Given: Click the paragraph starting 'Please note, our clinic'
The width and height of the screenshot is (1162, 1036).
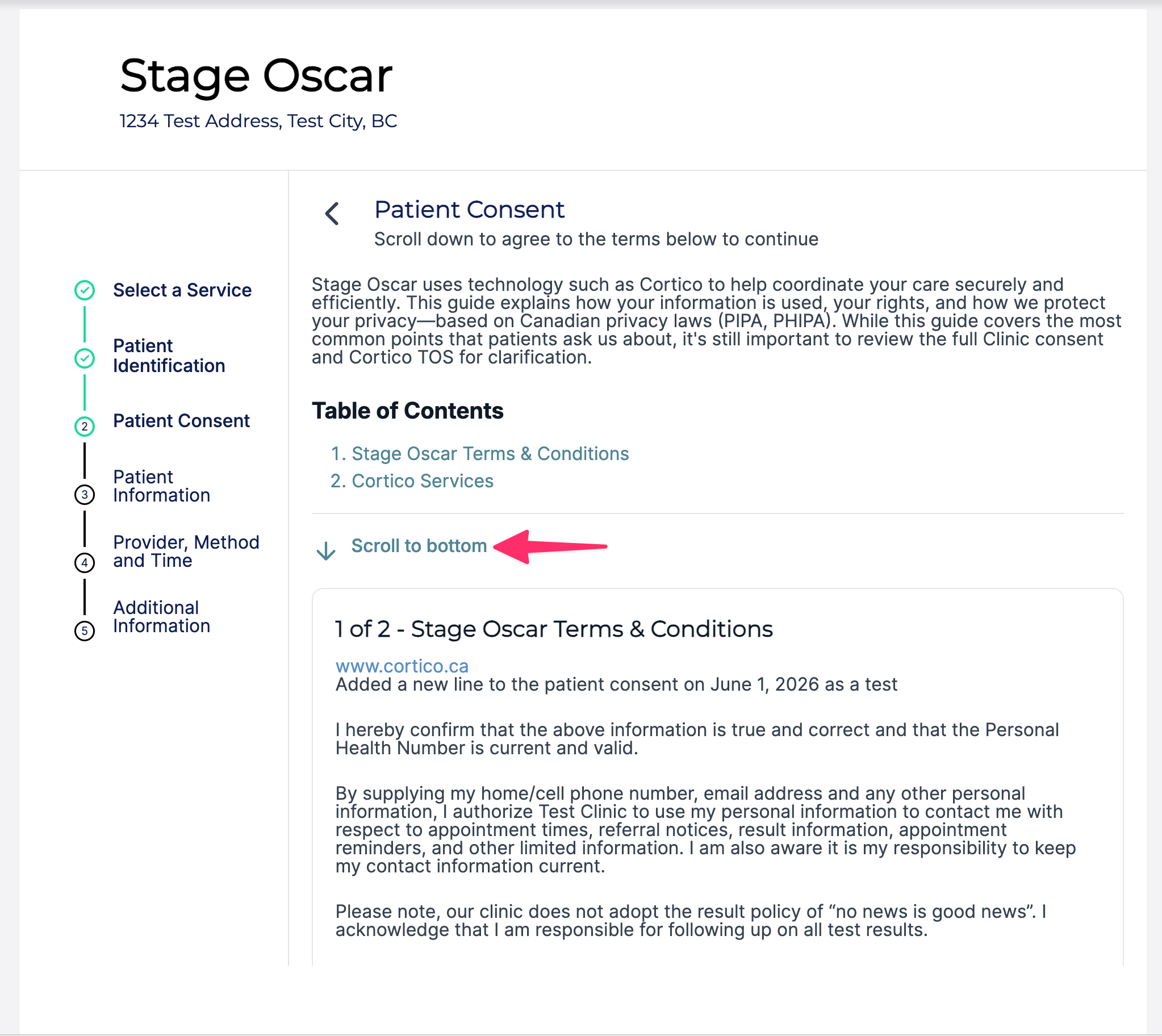Looking at the screenshot, I should (x=691, y=921).
